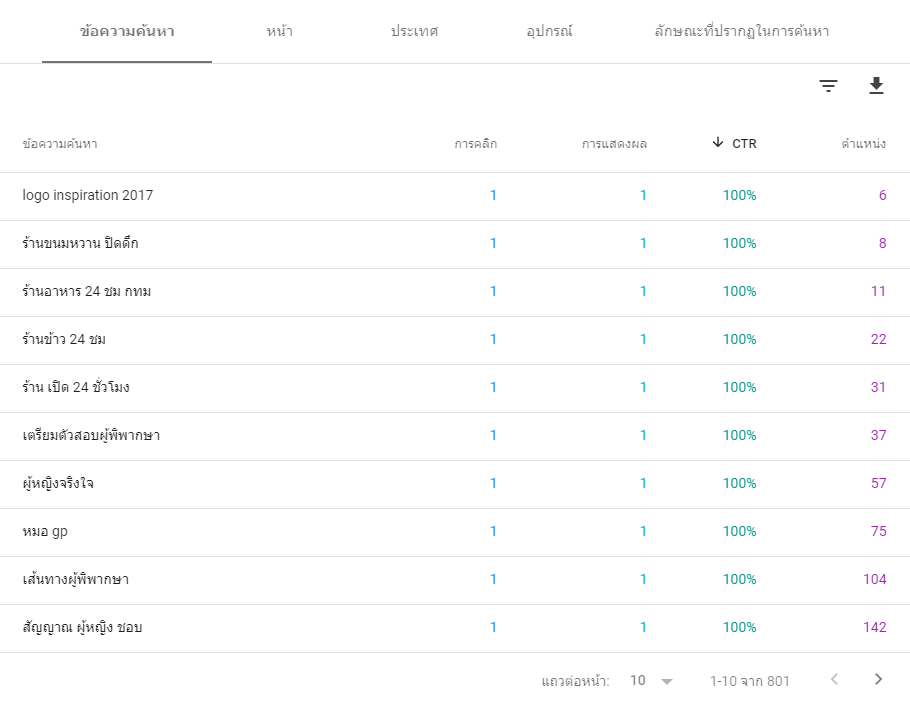Go to previous page arrow

[835, 679]
